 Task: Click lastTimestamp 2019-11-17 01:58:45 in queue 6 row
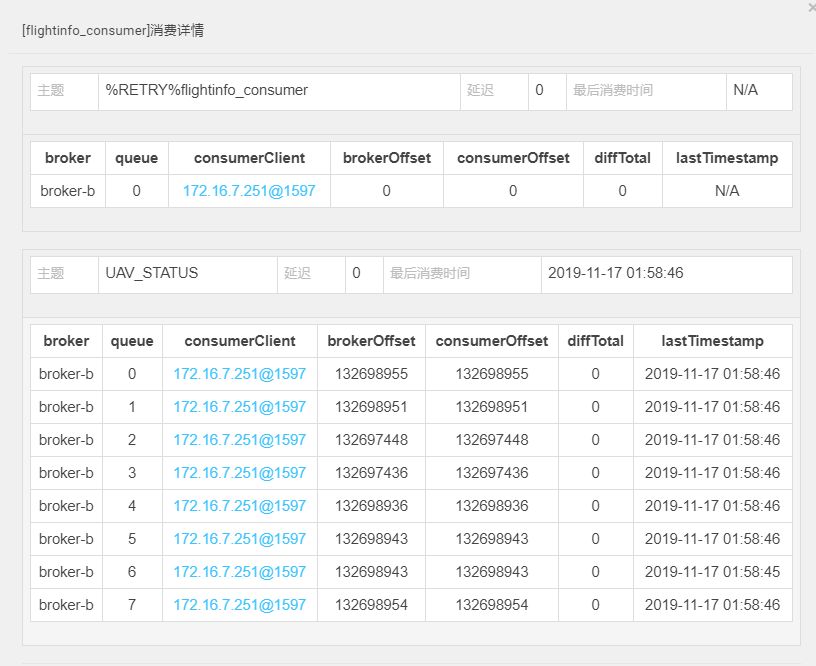[x=712, y=572]
